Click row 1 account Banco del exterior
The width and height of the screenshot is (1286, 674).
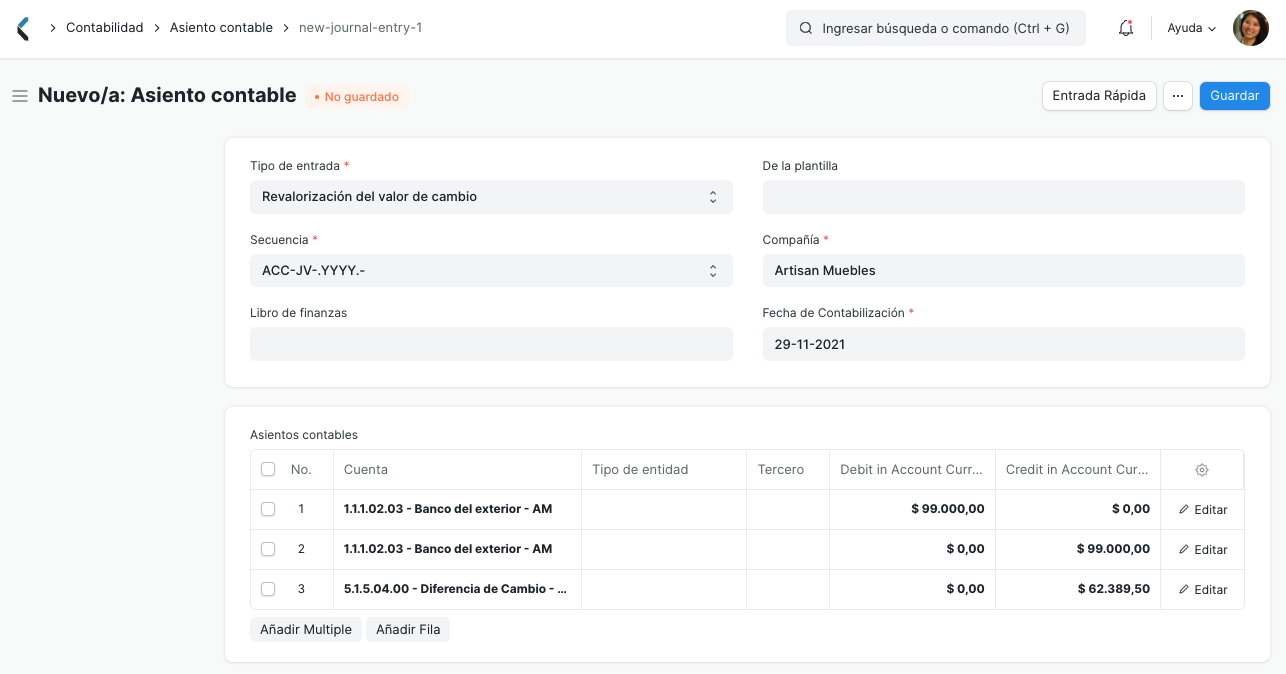[457, 509]
